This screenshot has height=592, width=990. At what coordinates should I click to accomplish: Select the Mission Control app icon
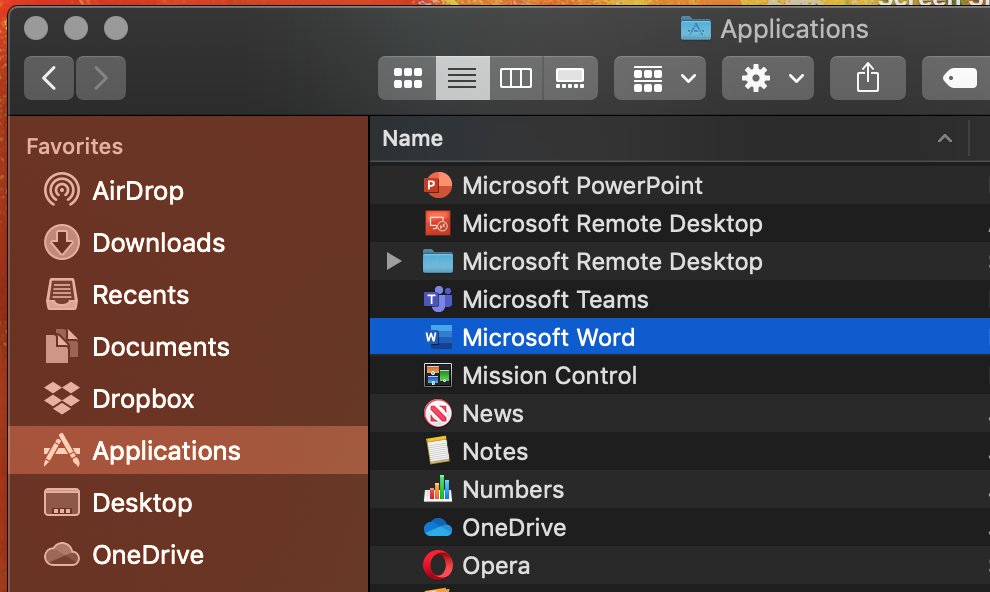[438, 375]
